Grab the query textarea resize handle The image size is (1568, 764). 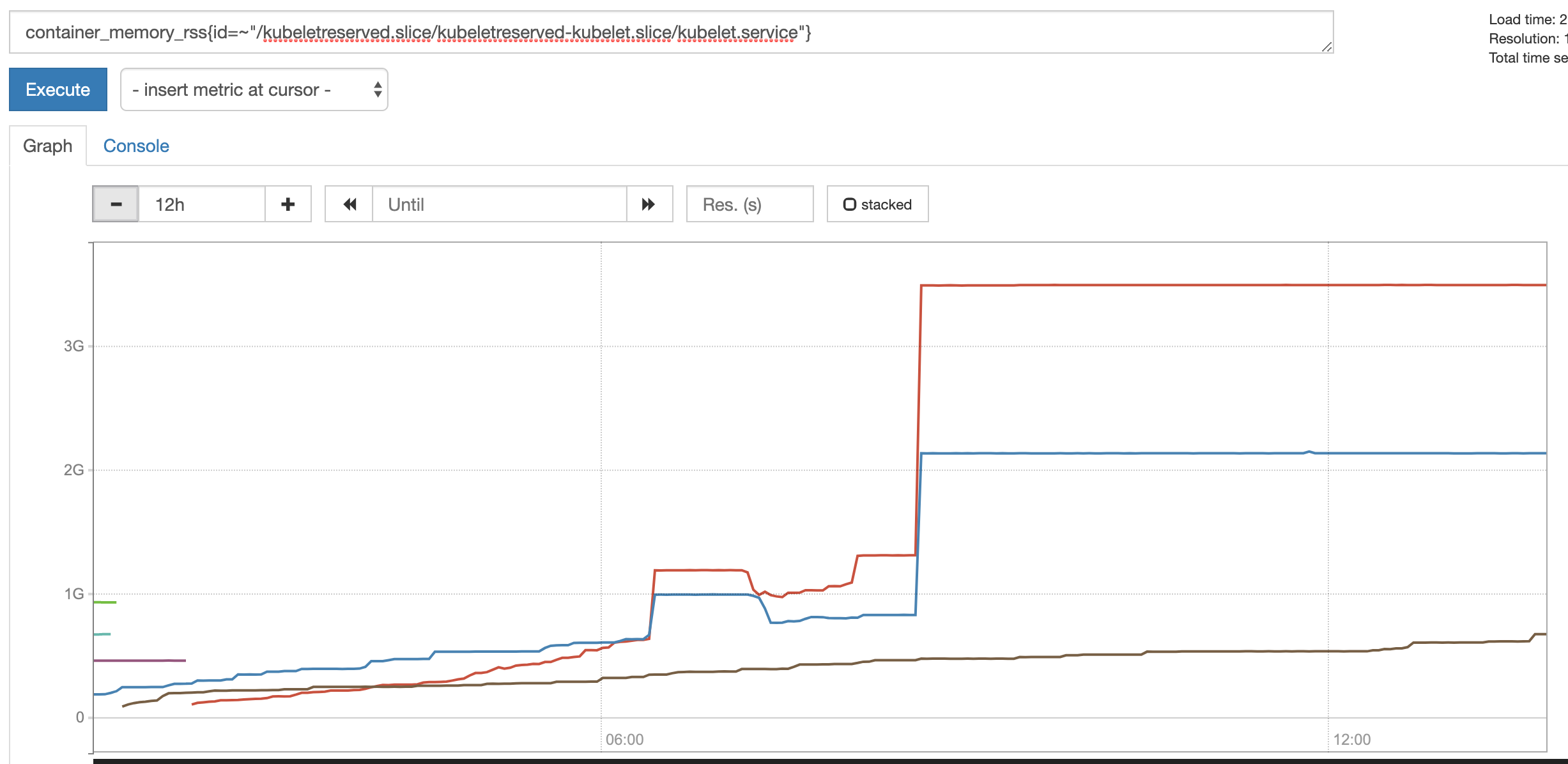point(1326,47)
